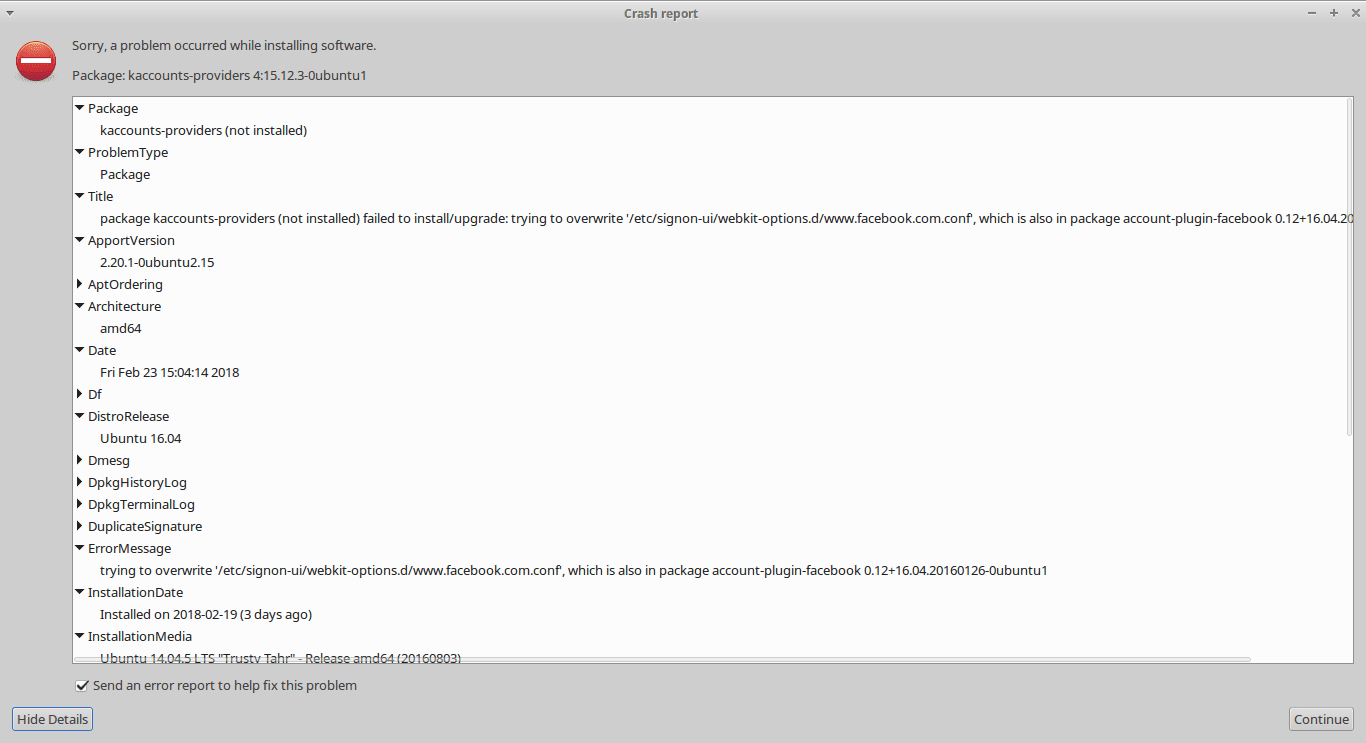Image resolution: width=1366 pixels, height=743 pixels.
Task: Click the red stop error icon
Action: (x=35, y=61)
